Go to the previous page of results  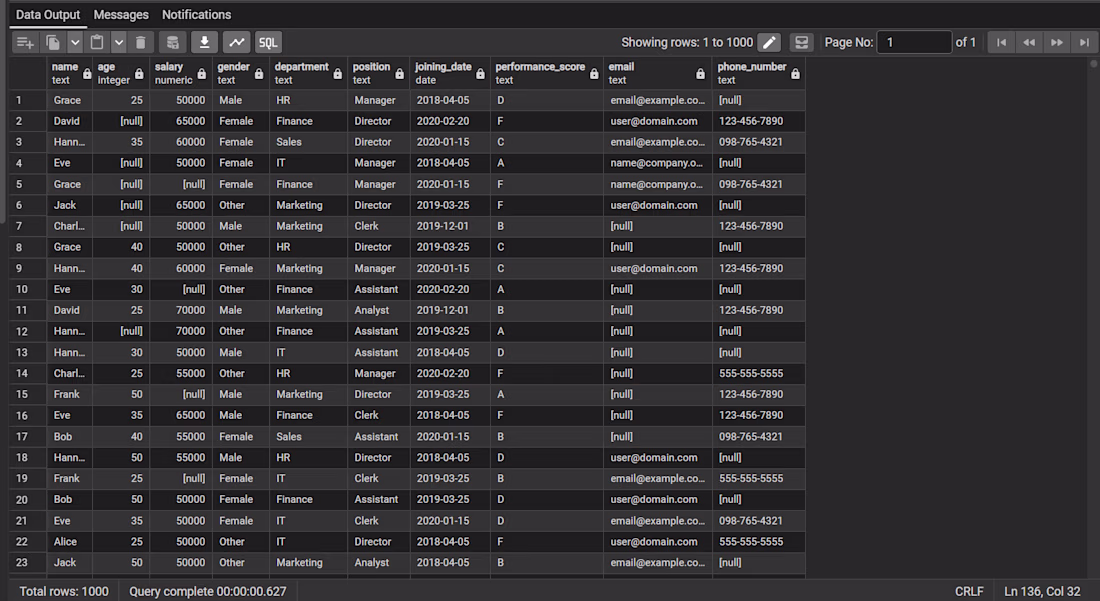pos(1028,42)
